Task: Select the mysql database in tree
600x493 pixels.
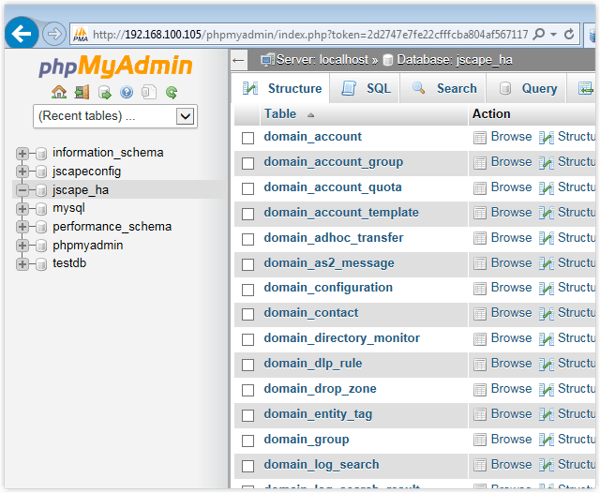Action: pos(69,208)
